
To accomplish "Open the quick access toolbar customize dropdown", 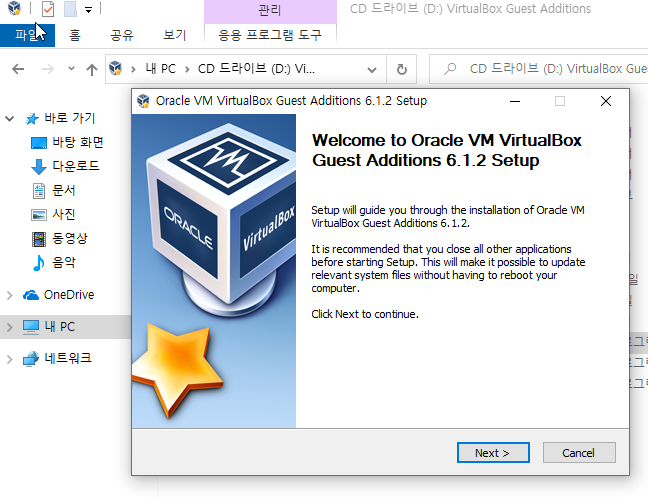I will pyautogui.click(x=88, y=10).
